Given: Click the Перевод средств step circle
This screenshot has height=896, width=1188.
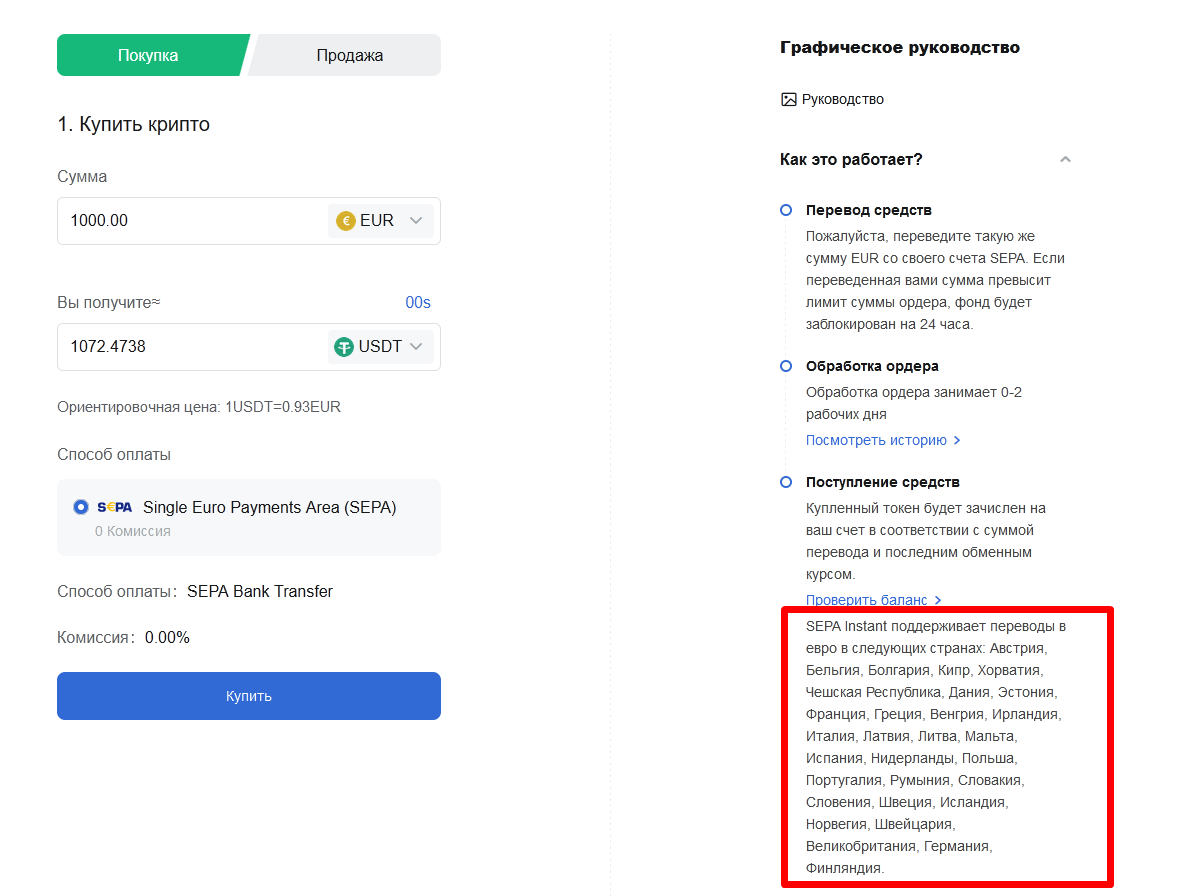Looking at the screenshot, I should 786,210.
